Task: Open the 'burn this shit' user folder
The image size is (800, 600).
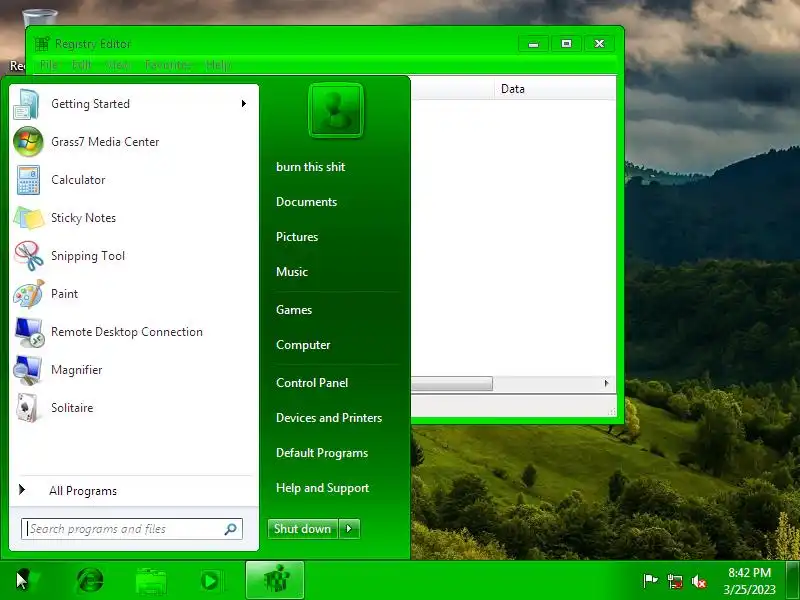Action: coord(310,167)
